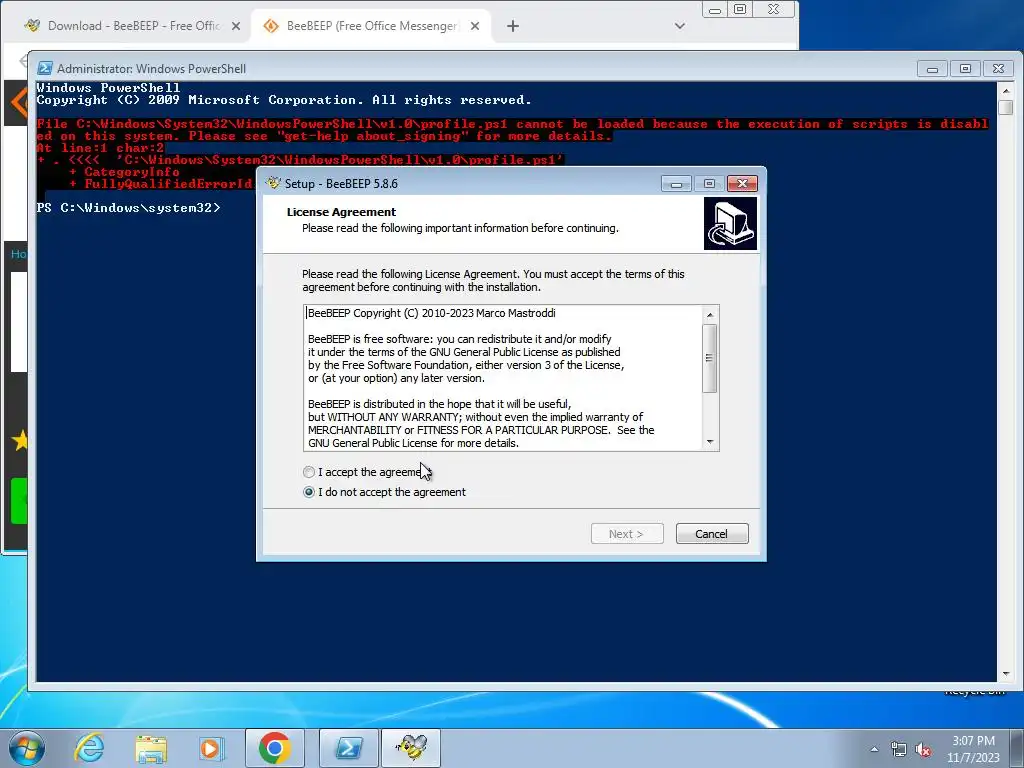The width and height of the screenshot is (1024, 768).
Task: Open Windows Explorer from the taskbar
Action: 151,748
